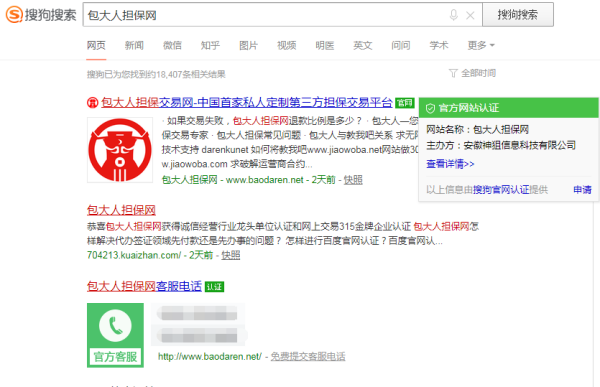Click the funnel filter icon

click(453, 73)
